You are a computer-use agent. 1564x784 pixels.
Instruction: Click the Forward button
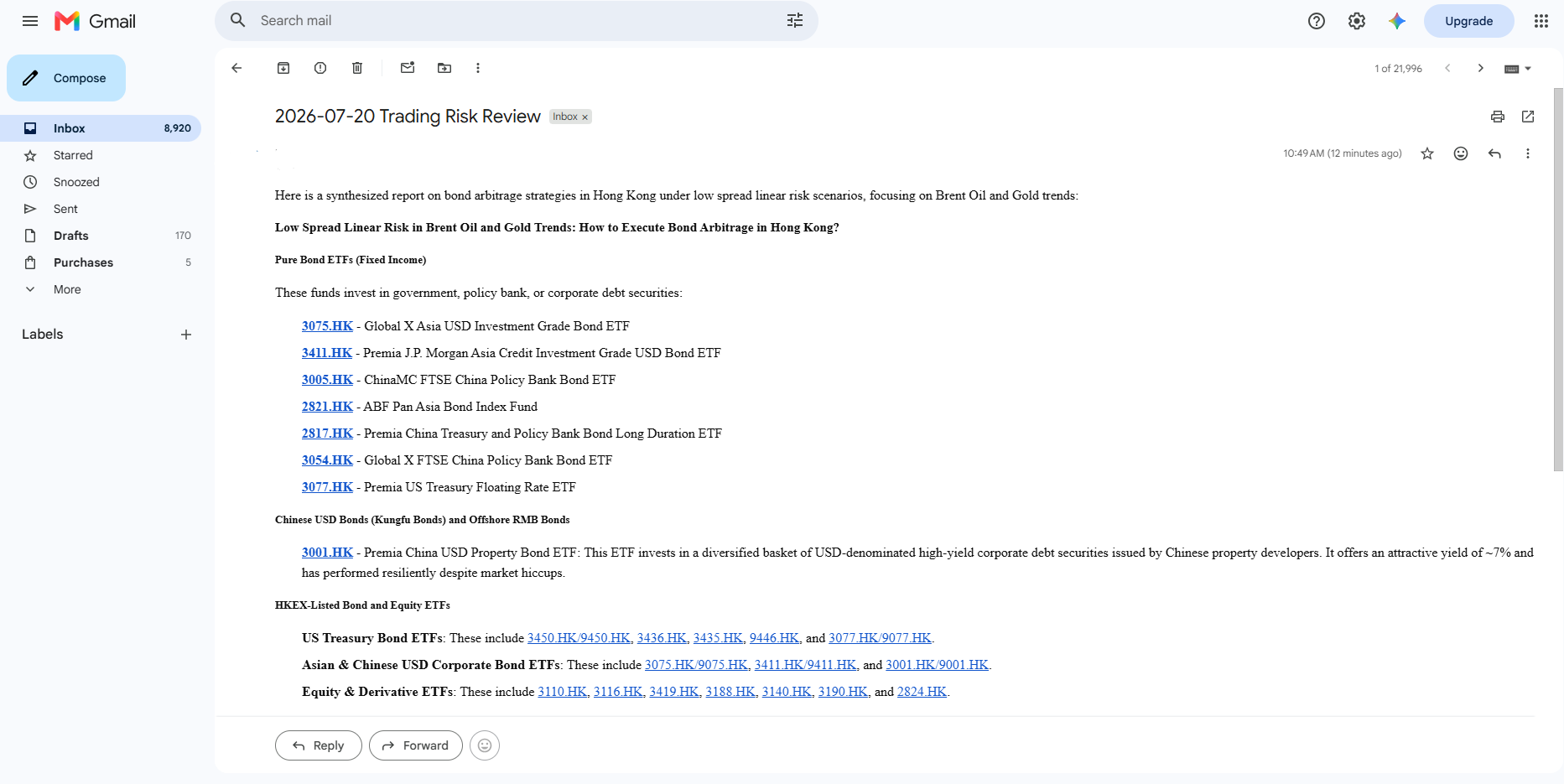(x=415, y=745)
